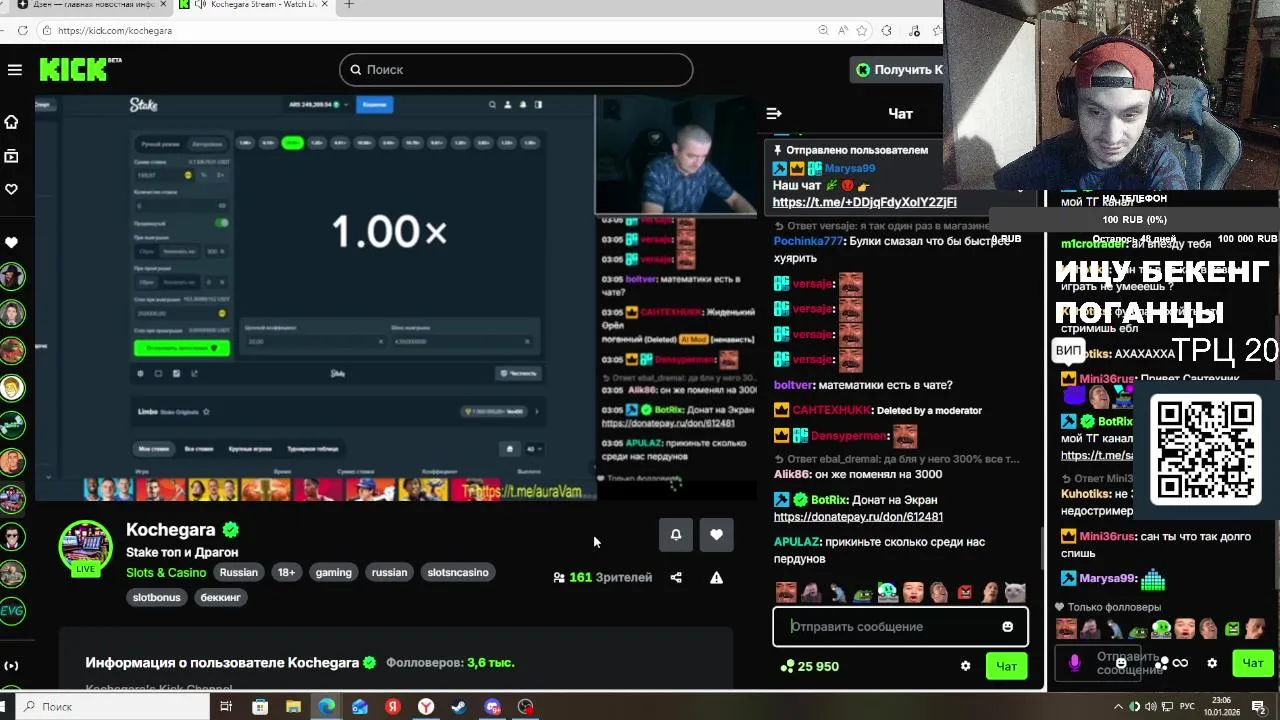Image resolution: width=1280 pixels, height=720 pixels.
Task: Toggle microphone icon in overlay chat
Action: [x=1075, y=663]
